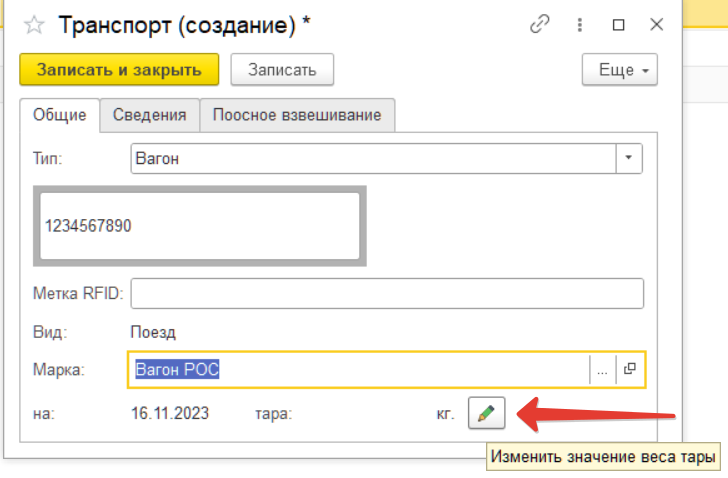Open the Еще dropdown menu
This screenshot has width=728, height=478.
tap(619, 70)
